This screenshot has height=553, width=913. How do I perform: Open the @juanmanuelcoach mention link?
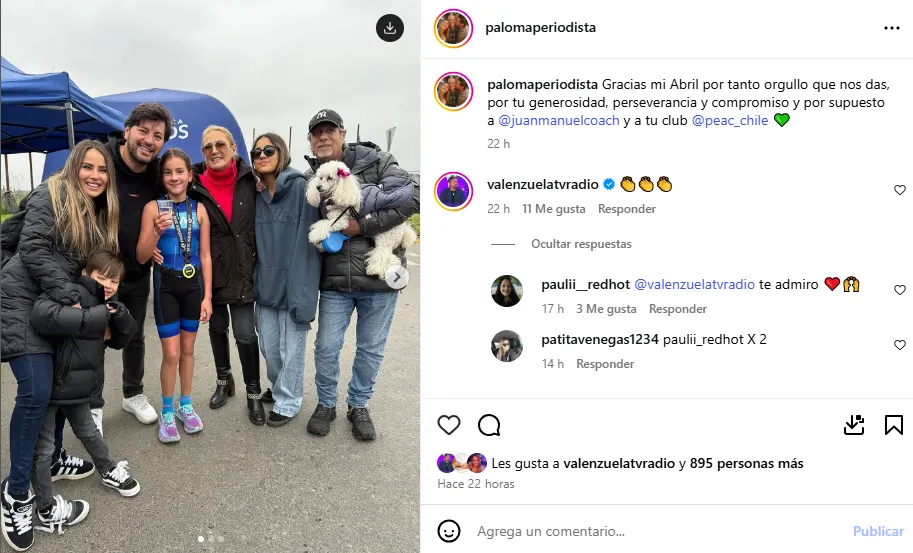coord(559,120)
